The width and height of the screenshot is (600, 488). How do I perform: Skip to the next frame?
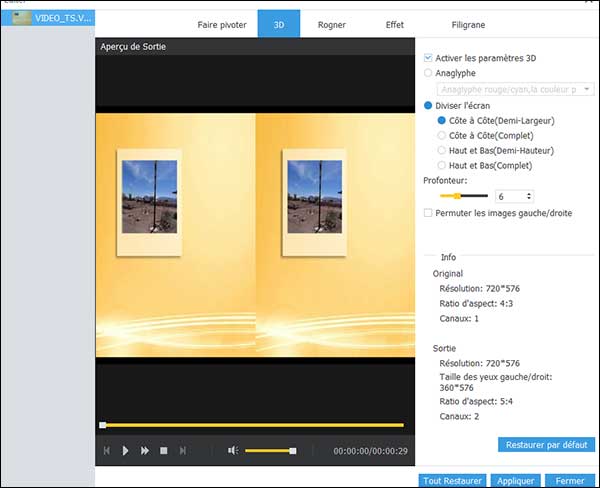pos(182,451)
